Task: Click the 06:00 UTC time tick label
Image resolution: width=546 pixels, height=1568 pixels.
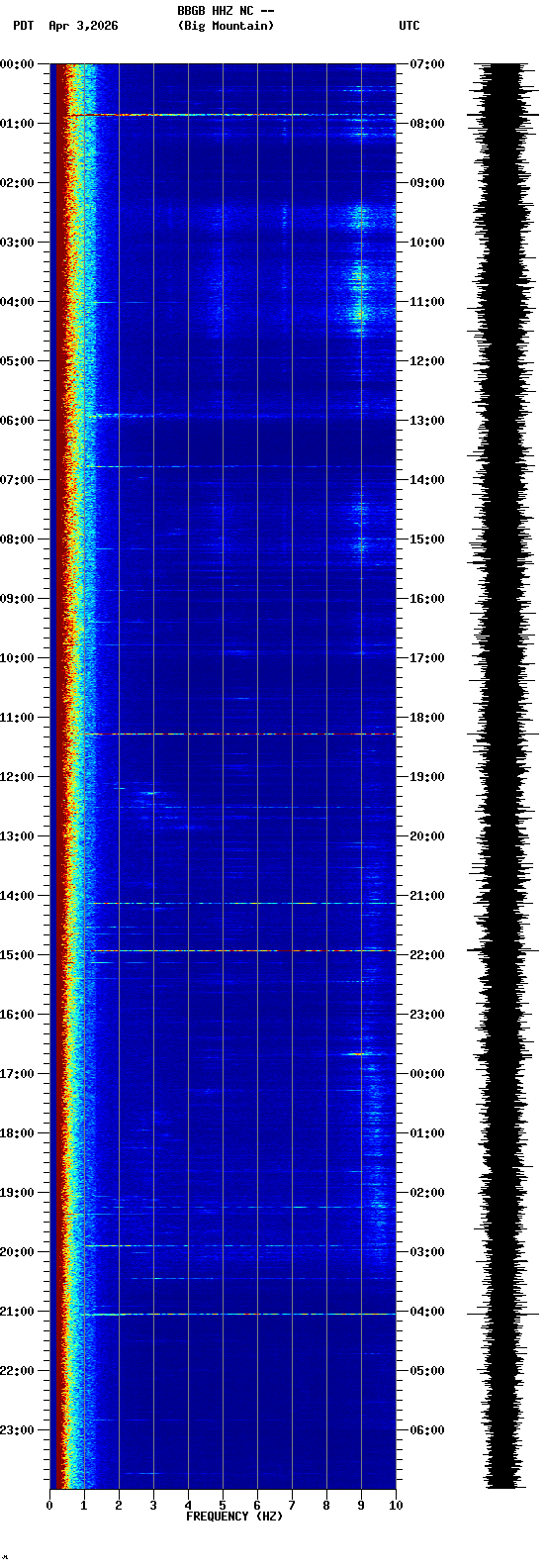Action: (427, 1430)
